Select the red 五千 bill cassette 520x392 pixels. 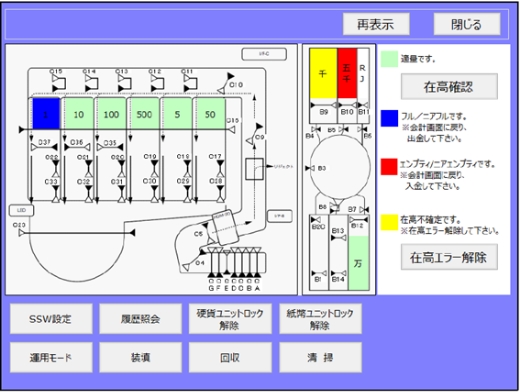pyautogui.click(x=347, y=73)
